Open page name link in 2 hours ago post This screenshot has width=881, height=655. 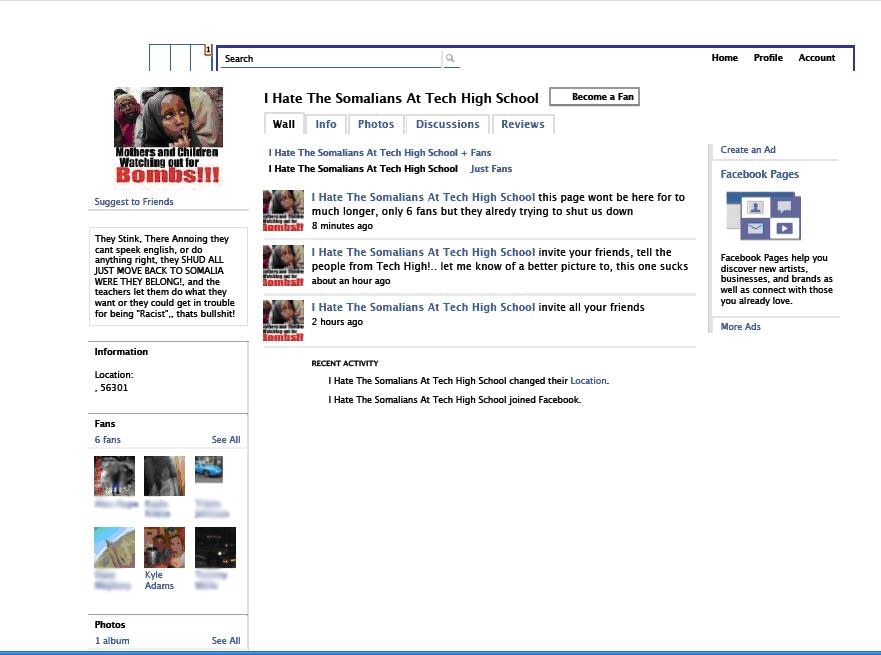tap(423, 307)
